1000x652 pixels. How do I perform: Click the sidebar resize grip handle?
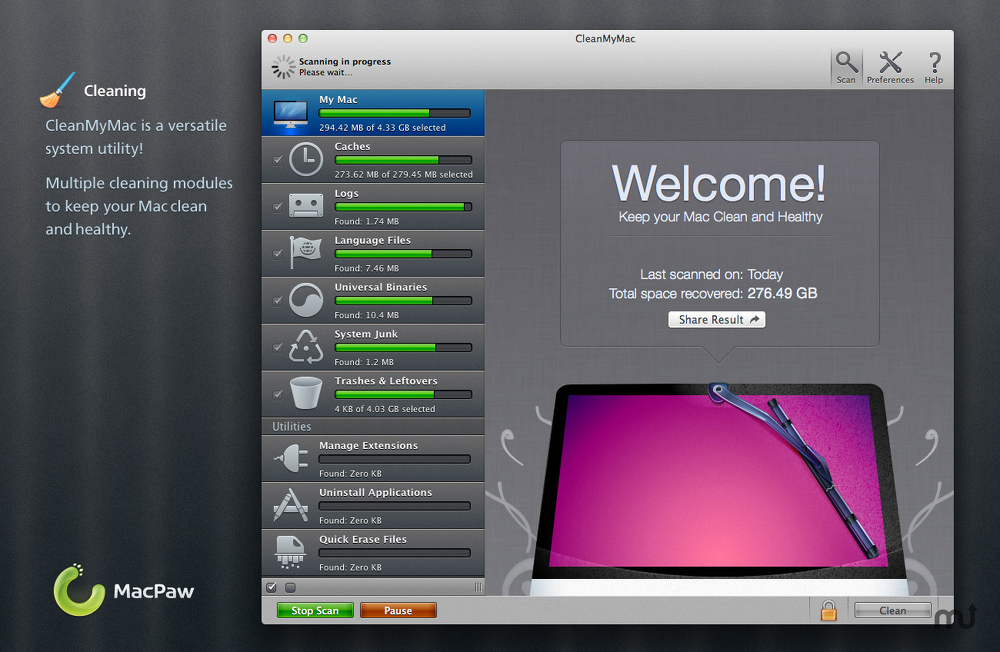pos(478,587)
